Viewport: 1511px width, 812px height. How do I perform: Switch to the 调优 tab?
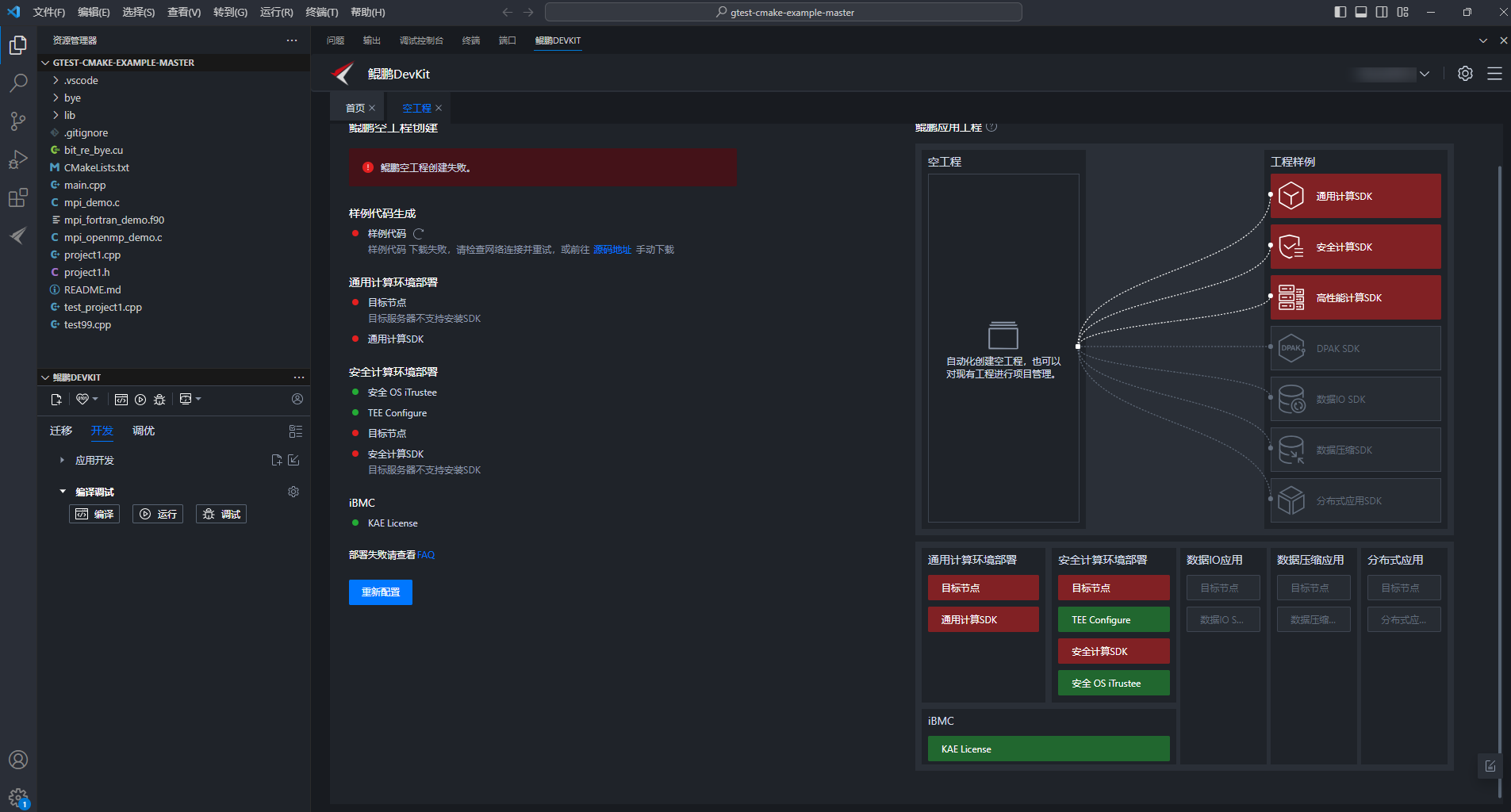point(144,431)
